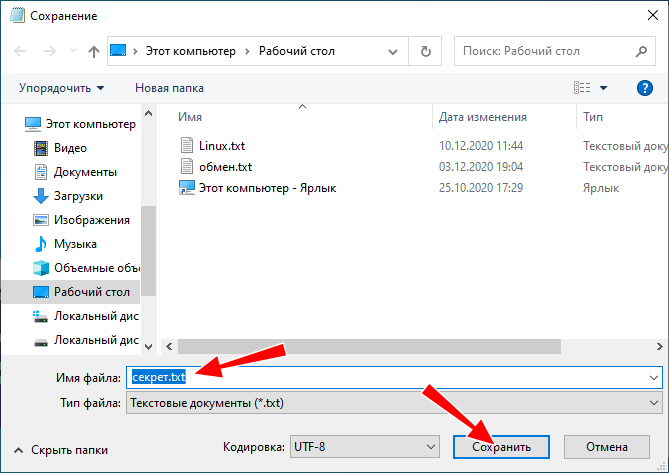The image size is (669, 473).
Task: Click the Новая папка button
Action: click(x=169, y=88)
